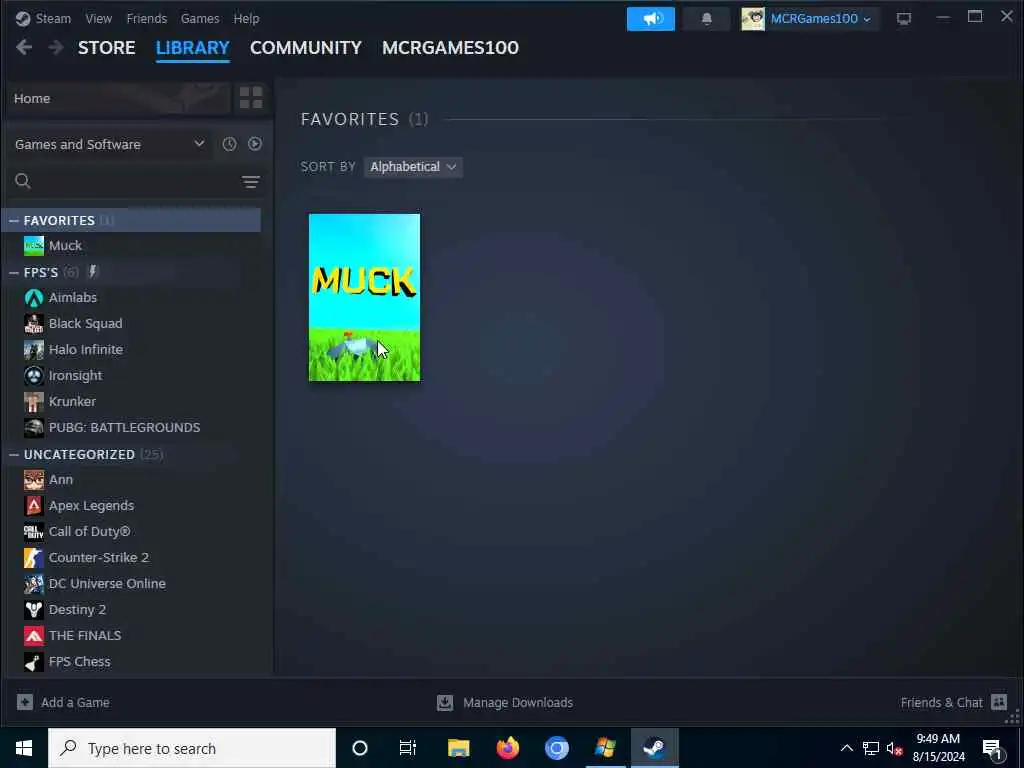Image resolution: width=1024 pixels, height=768 pixels.
Task: Click the Krunker game icon
Action: click(x=34, y=402)
